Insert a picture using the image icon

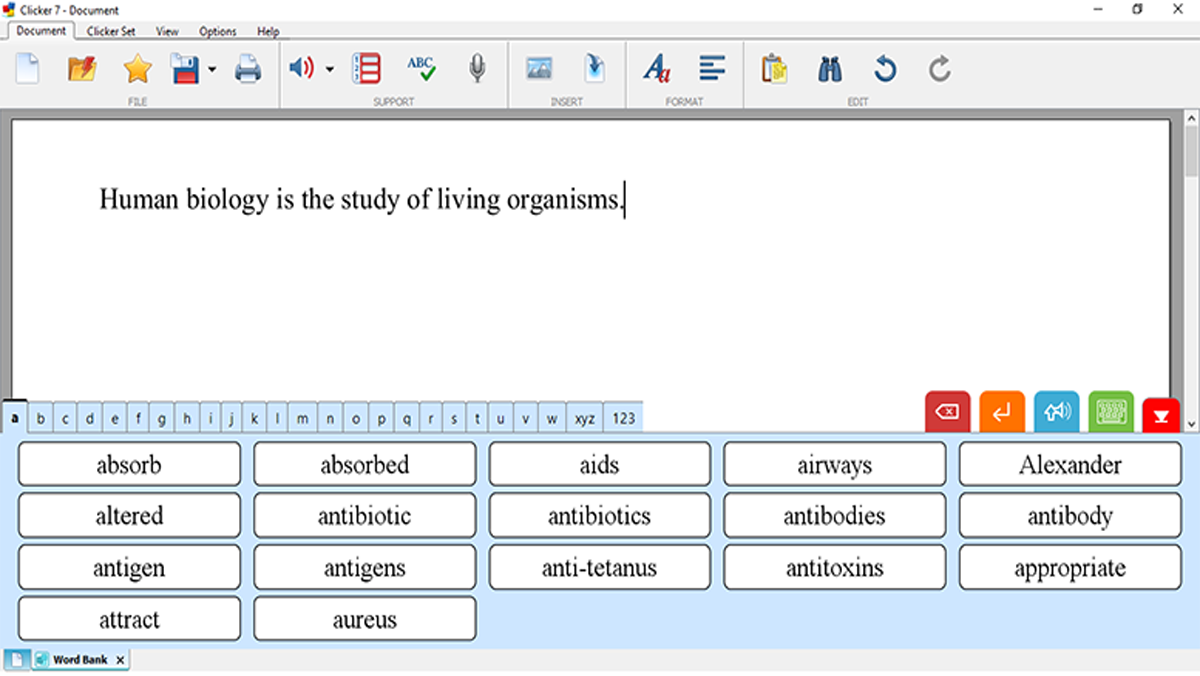click(x=539, y=69)
